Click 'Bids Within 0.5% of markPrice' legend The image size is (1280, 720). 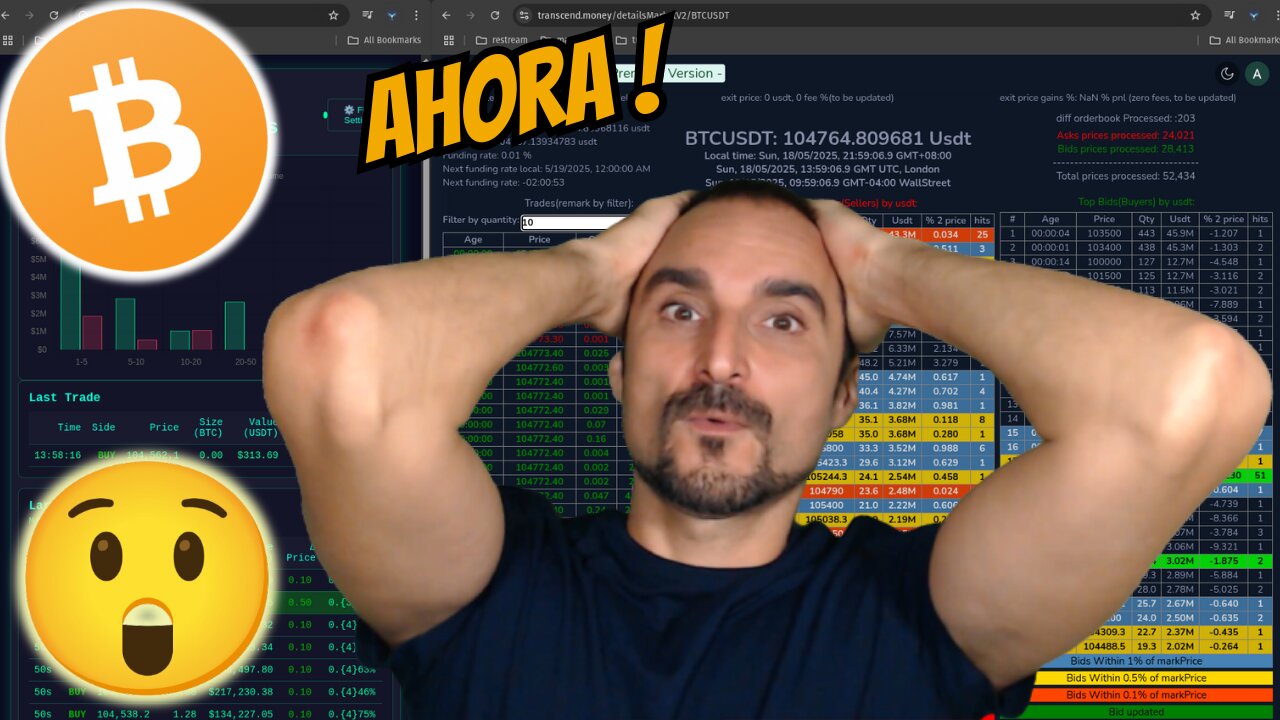click(x=1136, y=678)
